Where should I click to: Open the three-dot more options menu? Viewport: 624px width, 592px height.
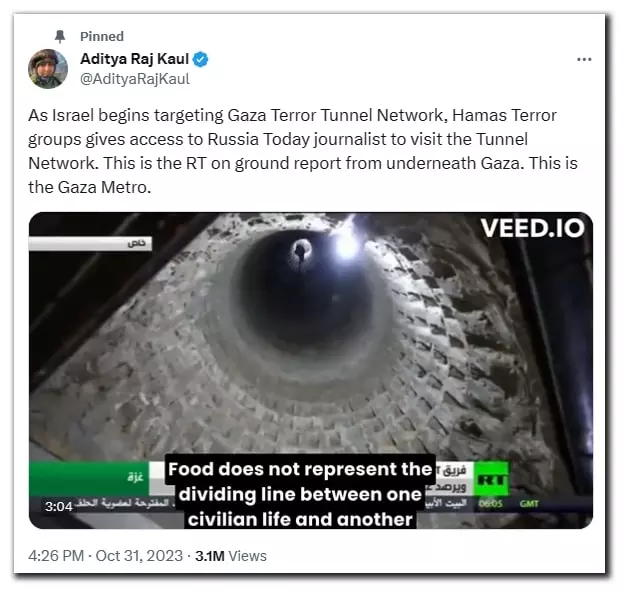click(x=584, y=60)
